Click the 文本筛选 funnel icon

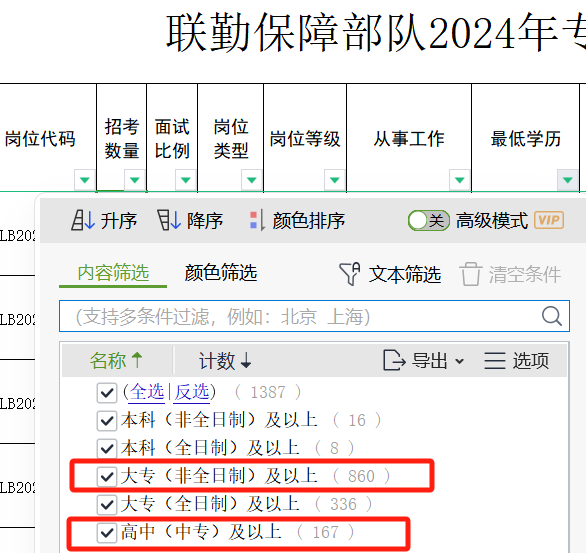click(349, 274)
